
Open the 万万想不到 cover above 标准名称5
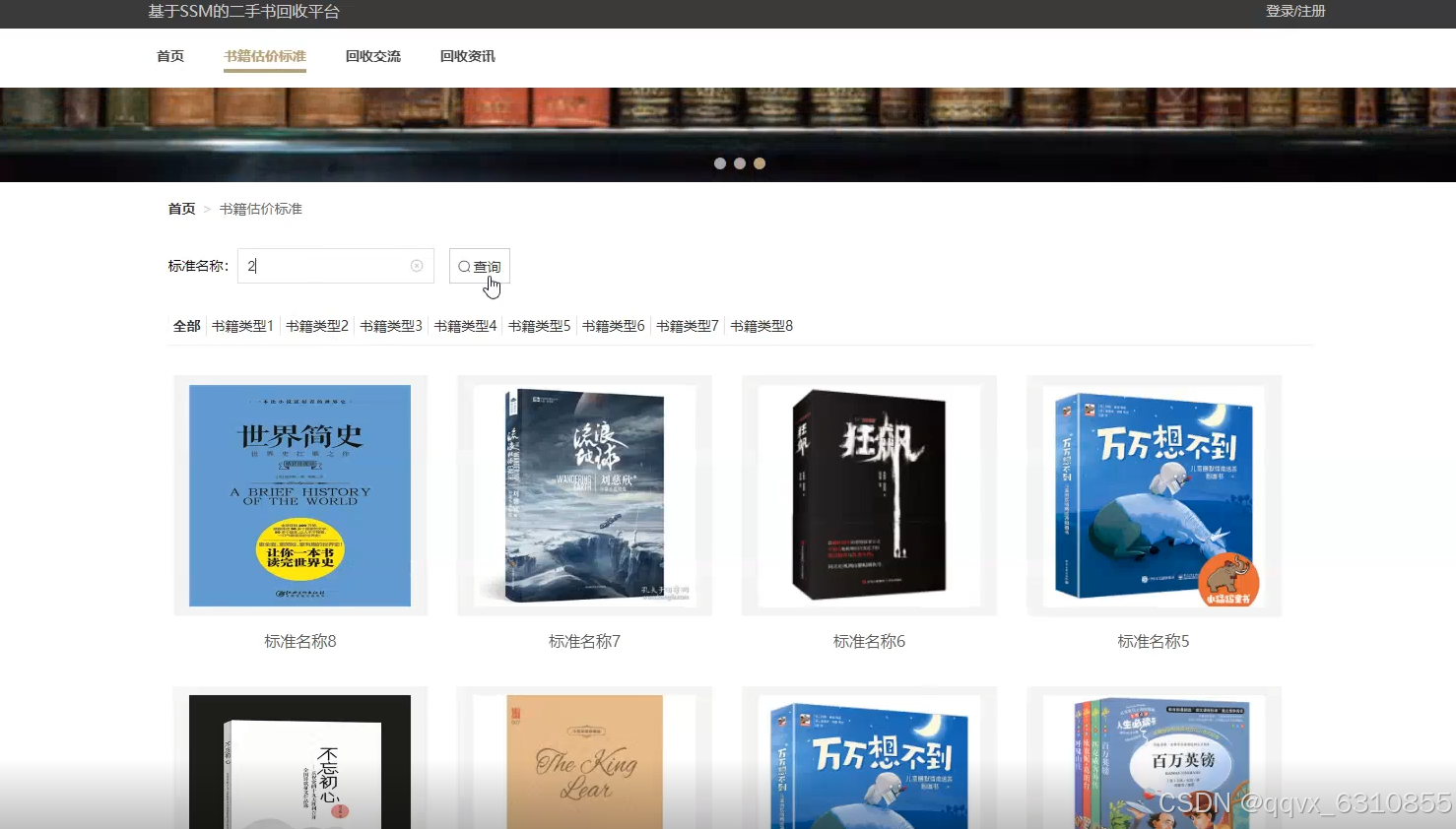click(x=1154, y=495)
